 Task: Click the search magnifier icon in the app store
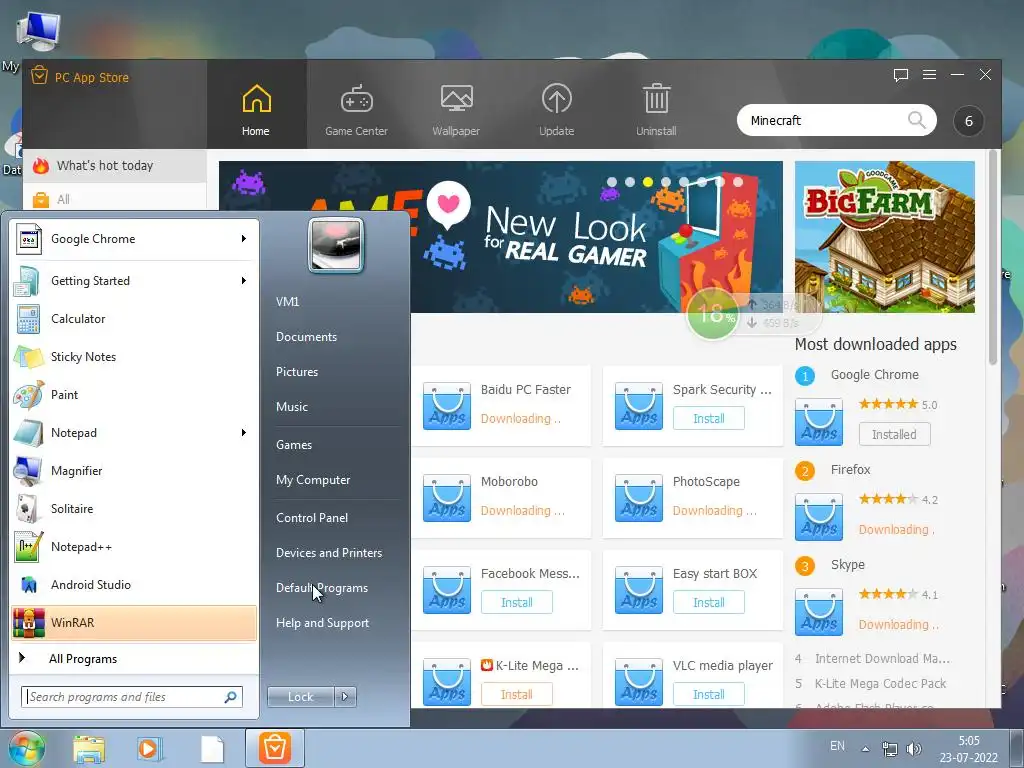tap(916, 120)
